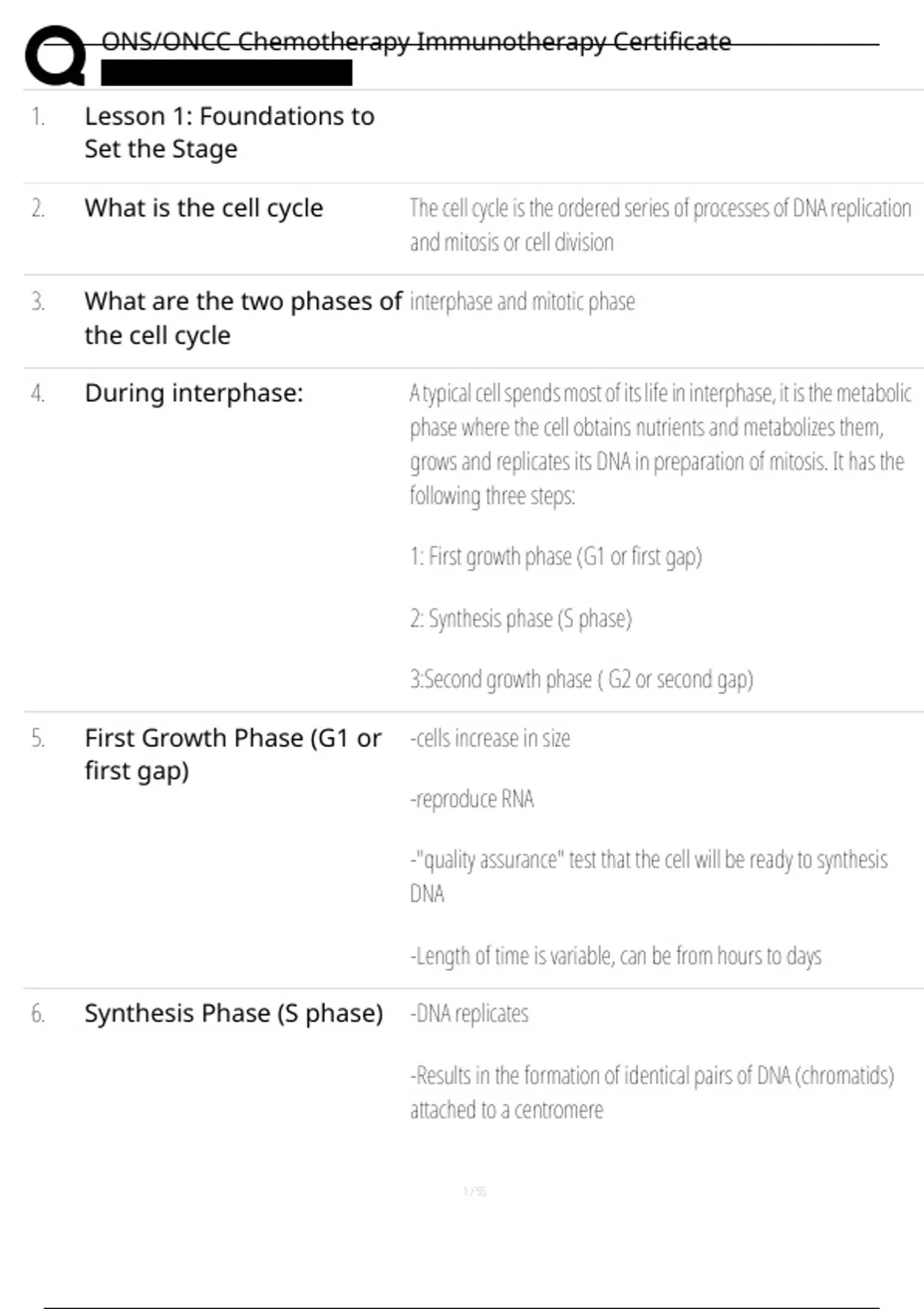Click the '-cells increase in size' line
Viewport: 924px width, 1309px height.
click(x=490, y=738)
